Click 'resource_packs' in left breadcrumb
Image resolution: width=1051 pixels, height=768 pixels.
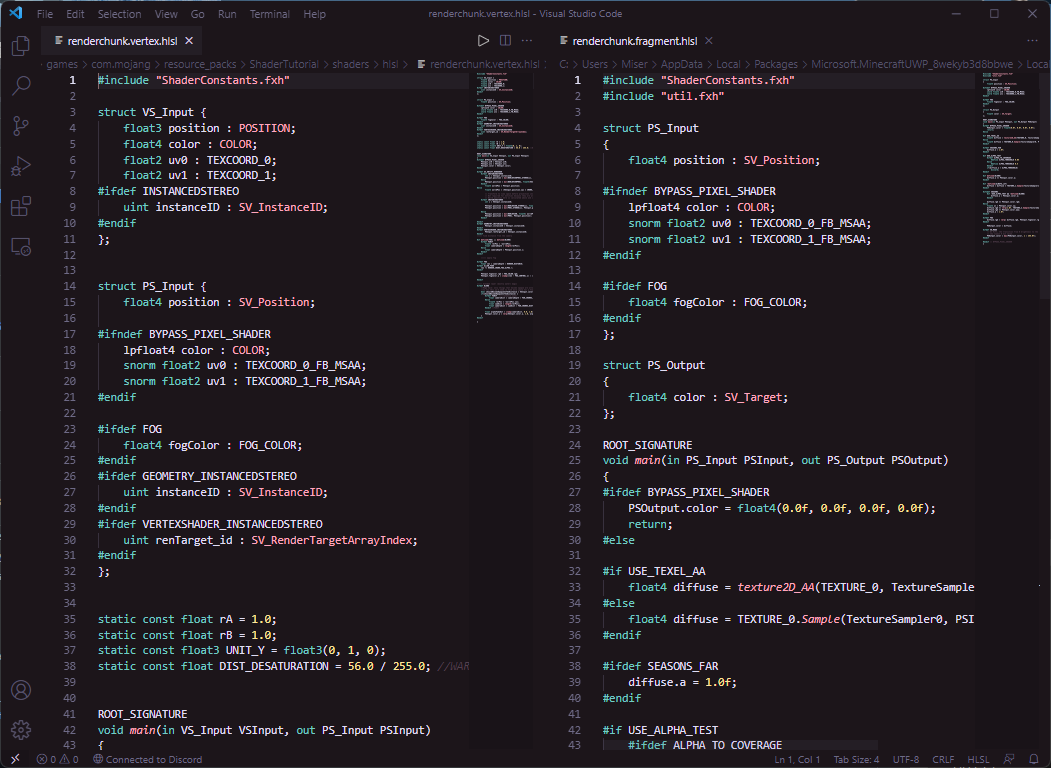click(x=200, y=64)
